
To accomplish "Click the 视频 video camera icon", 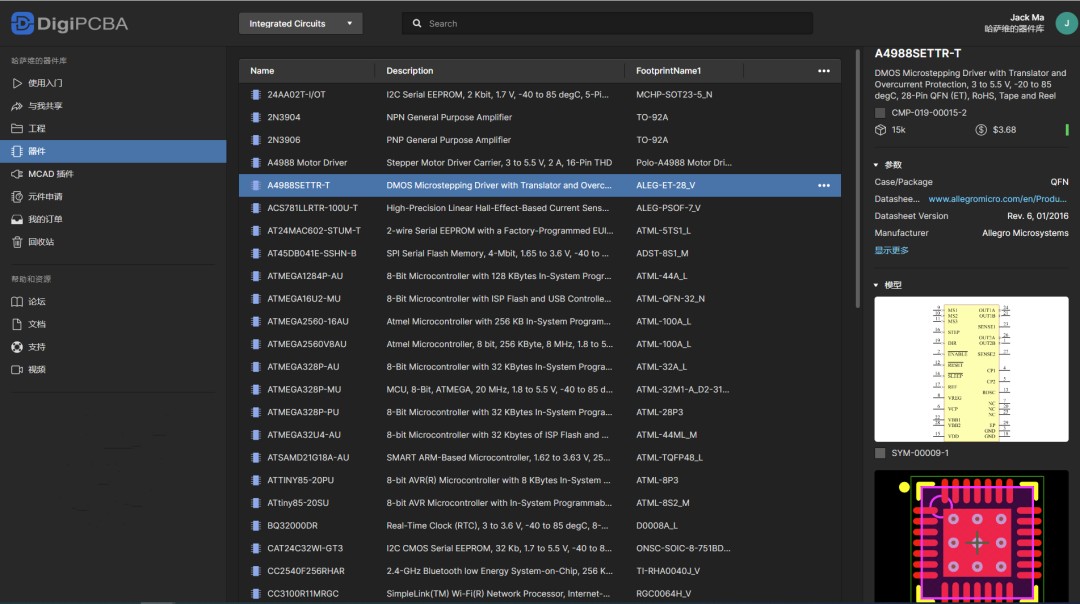I will point(17,370).
